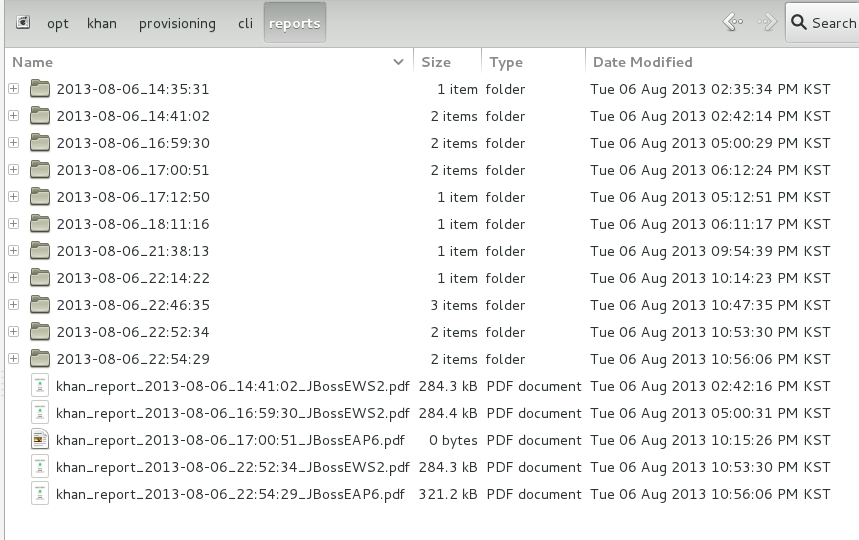
Task: Select the 2013-08-06_14:35:31 folder icon
Action: click(x=39, y=88)
